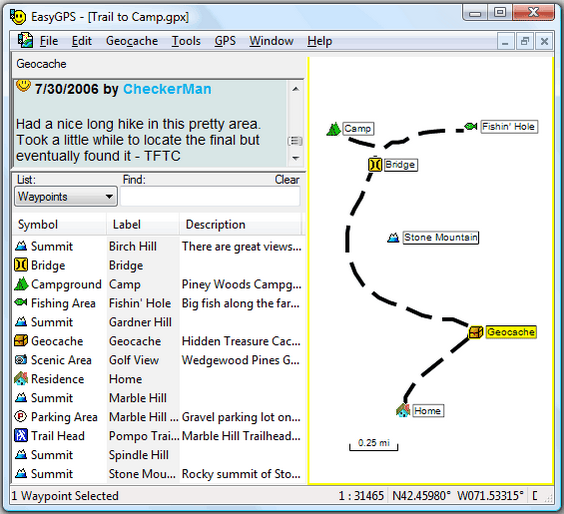The width and height of the screenshot is (564, 514).
Task: Click the Gravel parking lot on... description
Action: 241,417
